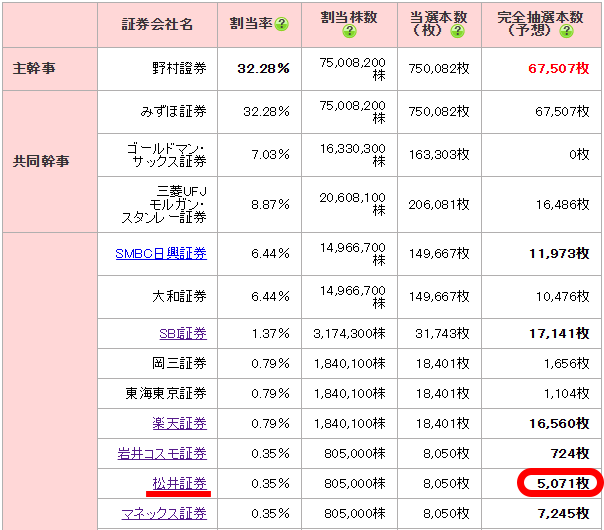604x530 pixels.
Task: Click the 16,330,300株 share count
Action: click(x=352, y=155)
